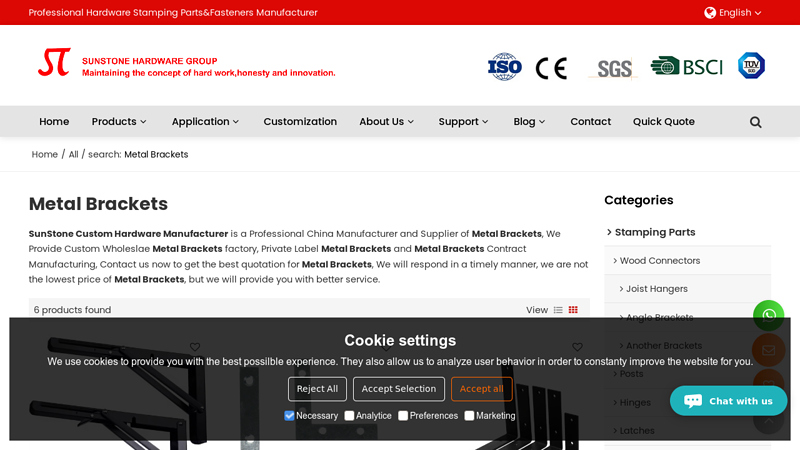Click the All breadcrumb link

(x=73, y=155)
